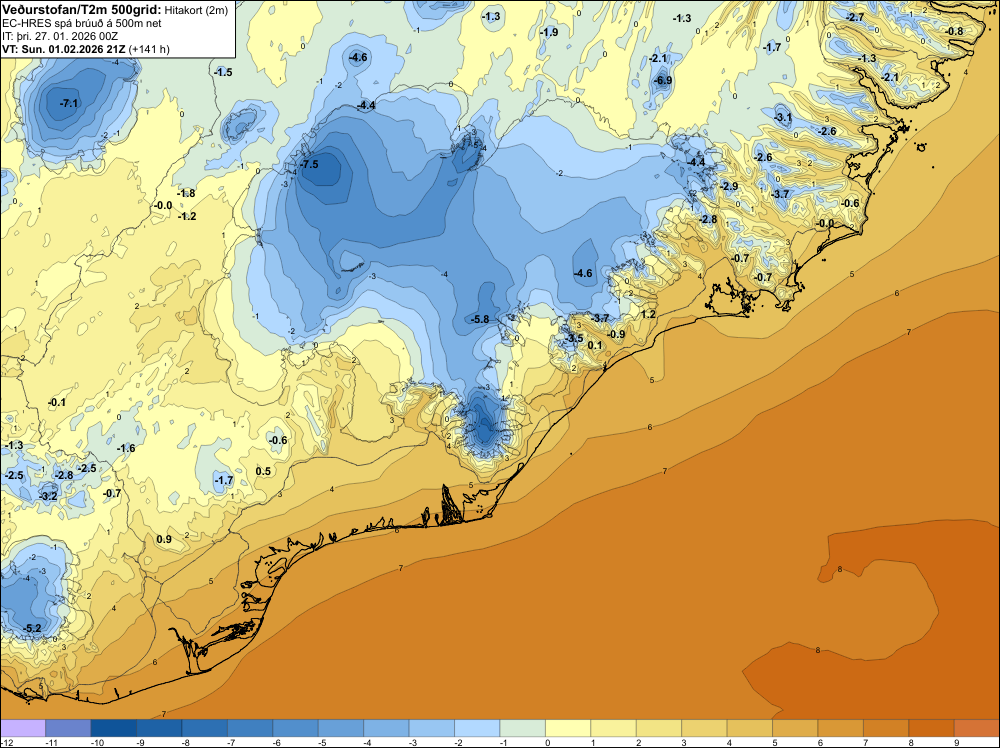Click the -0.8 temperature label

955,31
